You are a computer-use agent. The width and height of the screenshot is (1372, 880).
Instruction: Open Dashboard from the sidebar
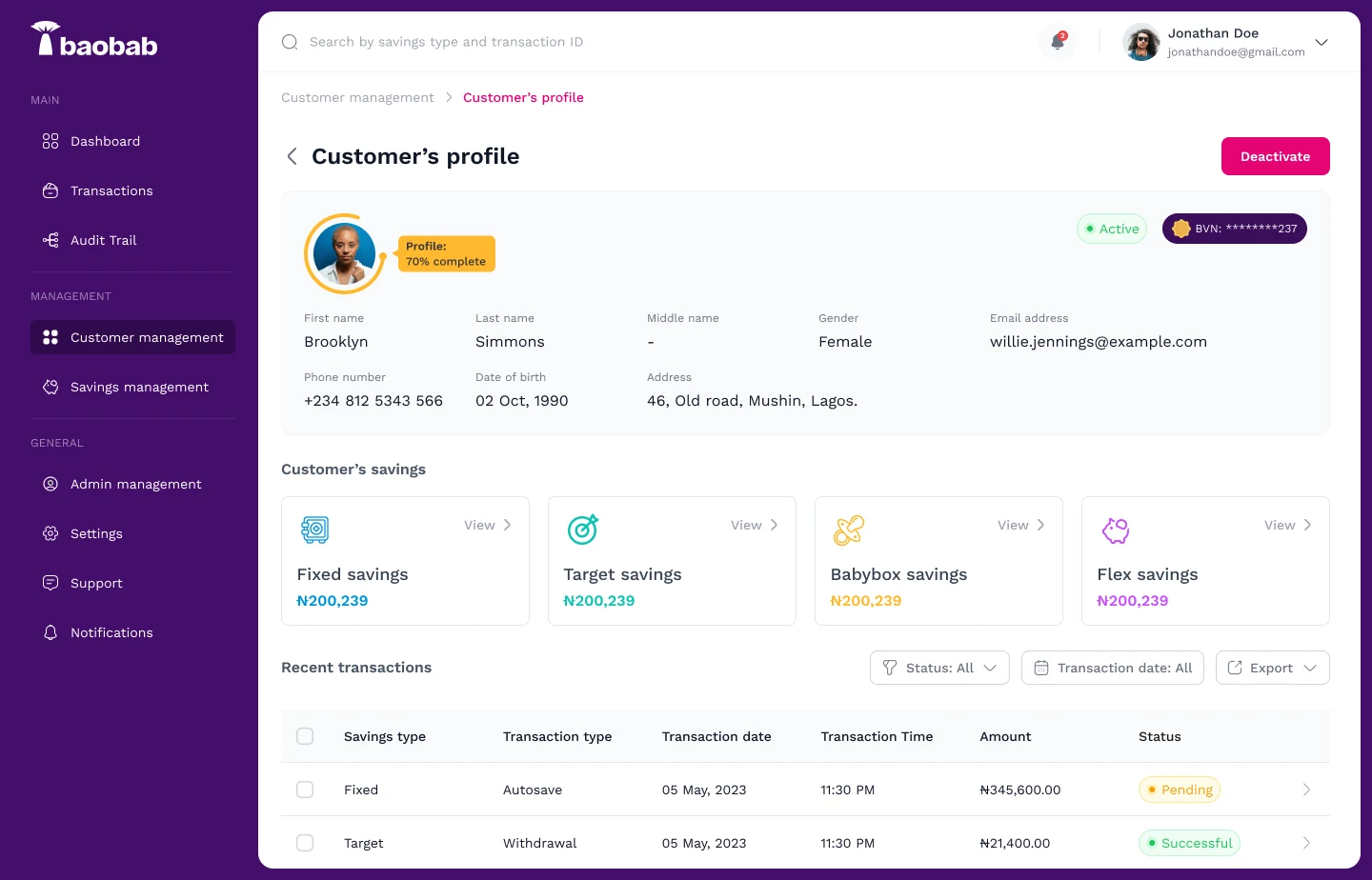tap(132, 141)
